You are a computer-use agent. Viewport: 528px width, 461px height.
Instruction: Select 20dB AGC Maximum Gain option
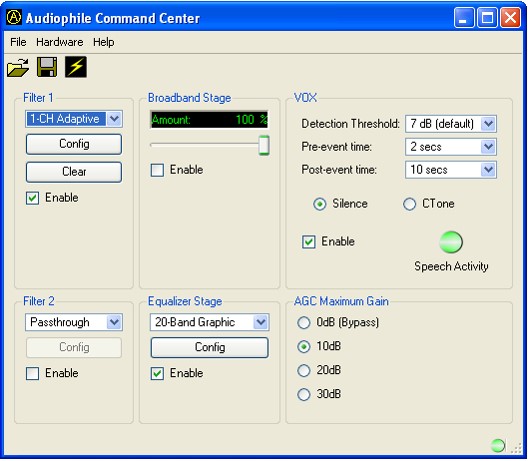(304, 370)
